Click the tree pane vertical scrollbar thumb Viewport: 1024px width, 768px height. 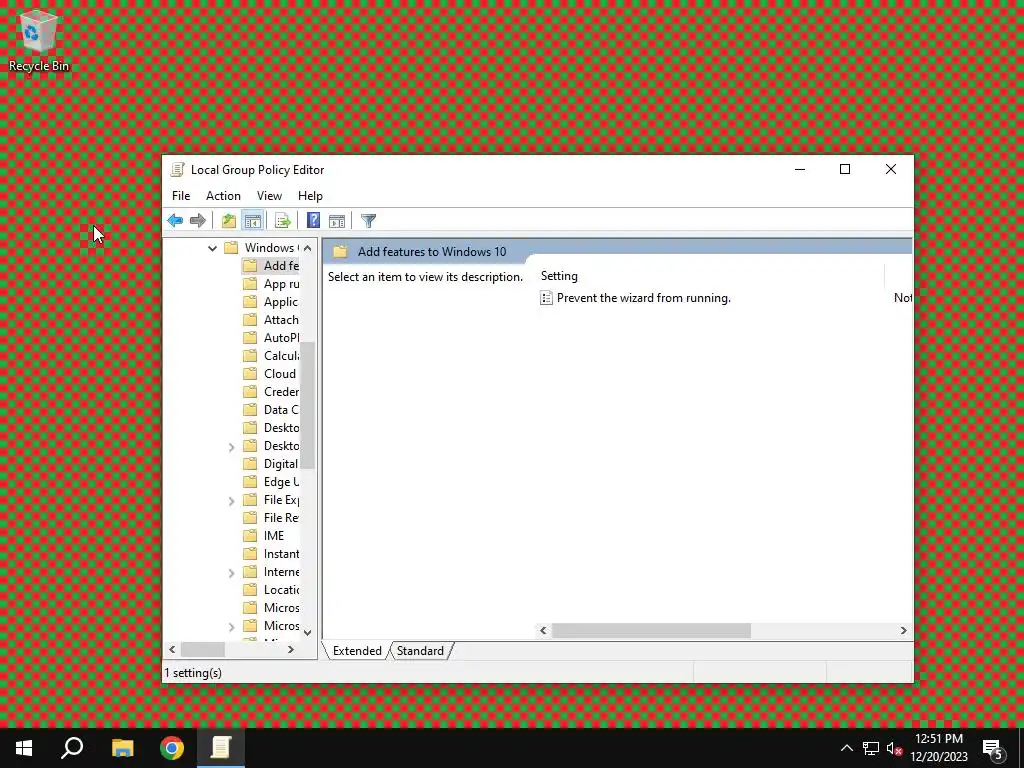pyautogui.click(x=308, y=405)
